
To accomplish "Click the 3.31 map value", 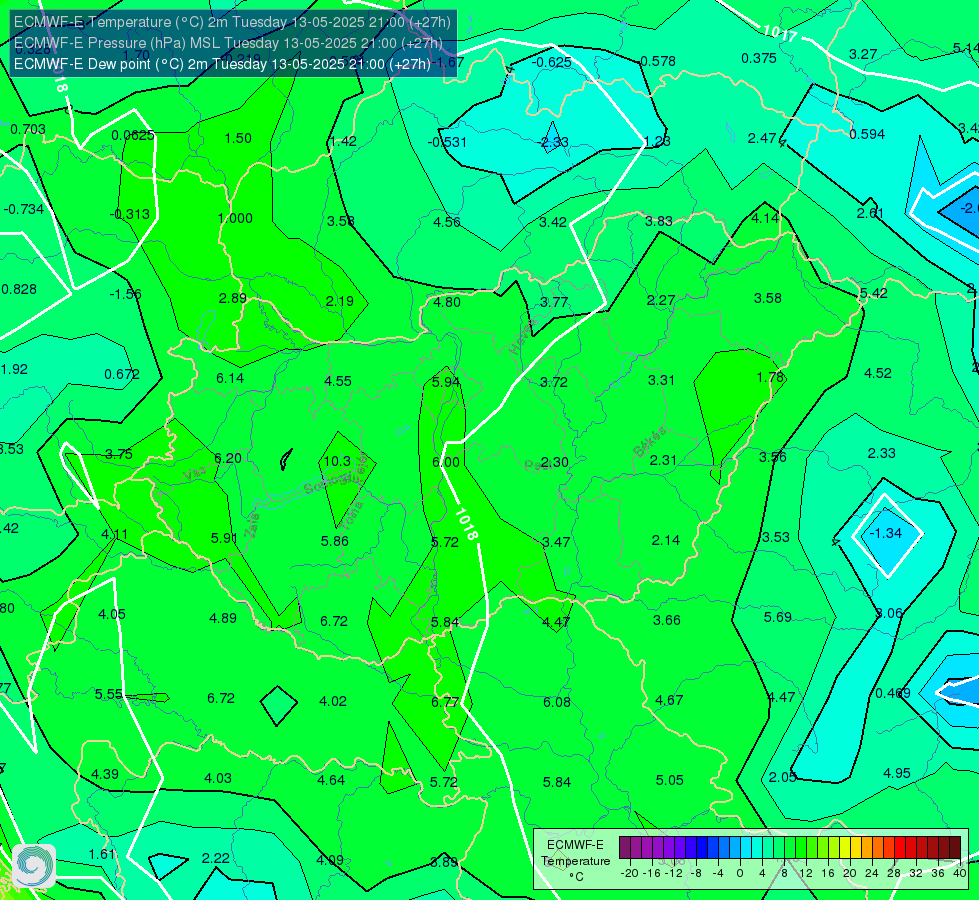I will pos(661,380).
